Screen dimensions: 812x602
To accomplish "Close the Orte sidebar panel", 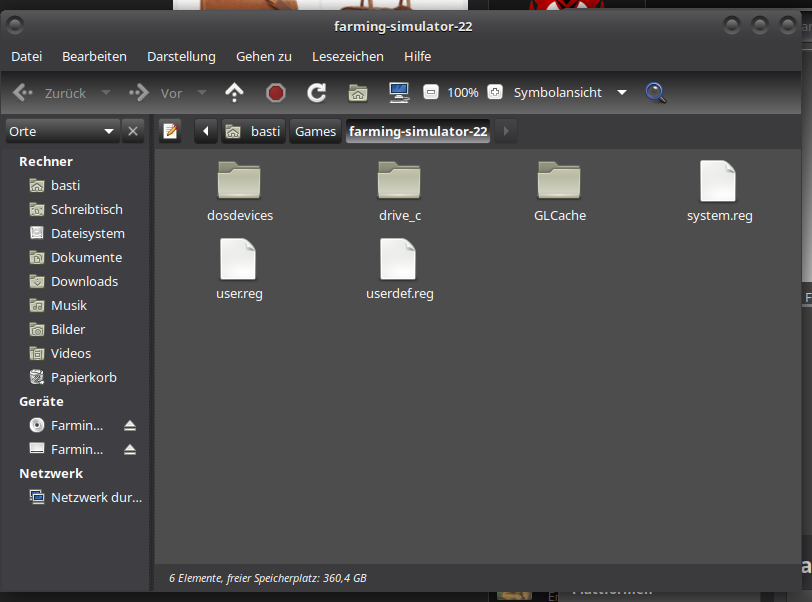I will coord(133,131).
